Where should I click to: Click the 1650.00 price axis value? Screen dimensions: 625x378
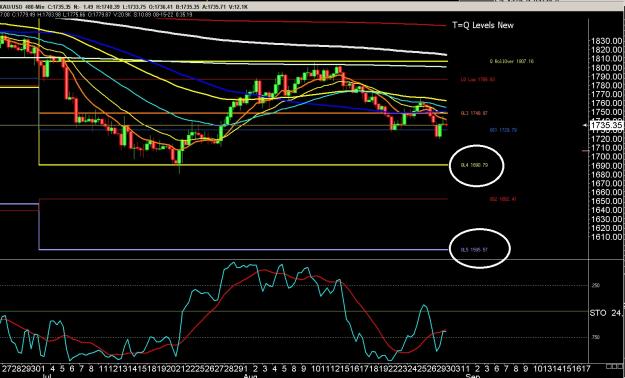tap(606, 201)
